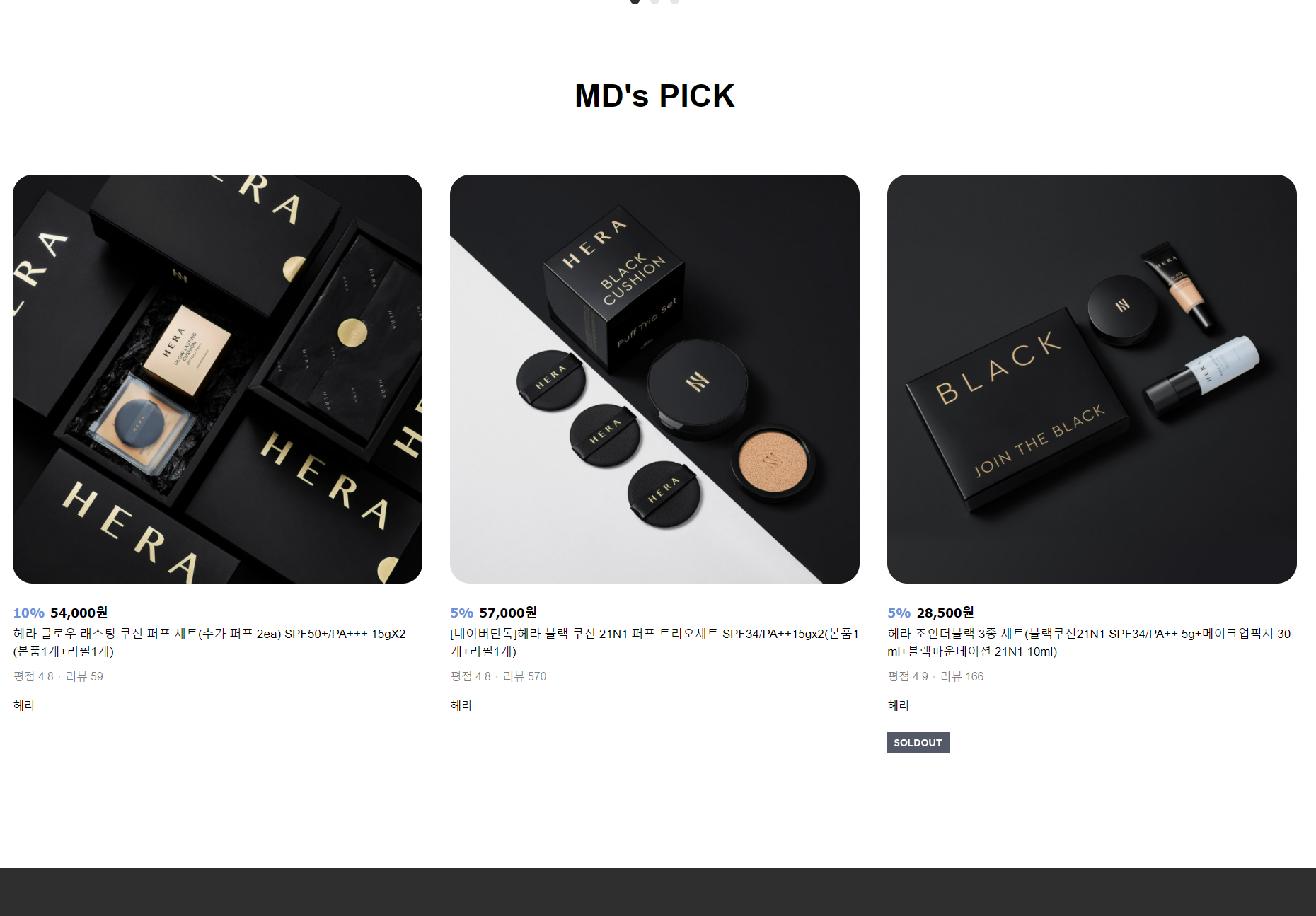Image resolution: width=1316 pixels, height=916 pixels.
Task: Click the 57,000원 price
Action: [507, 613]
